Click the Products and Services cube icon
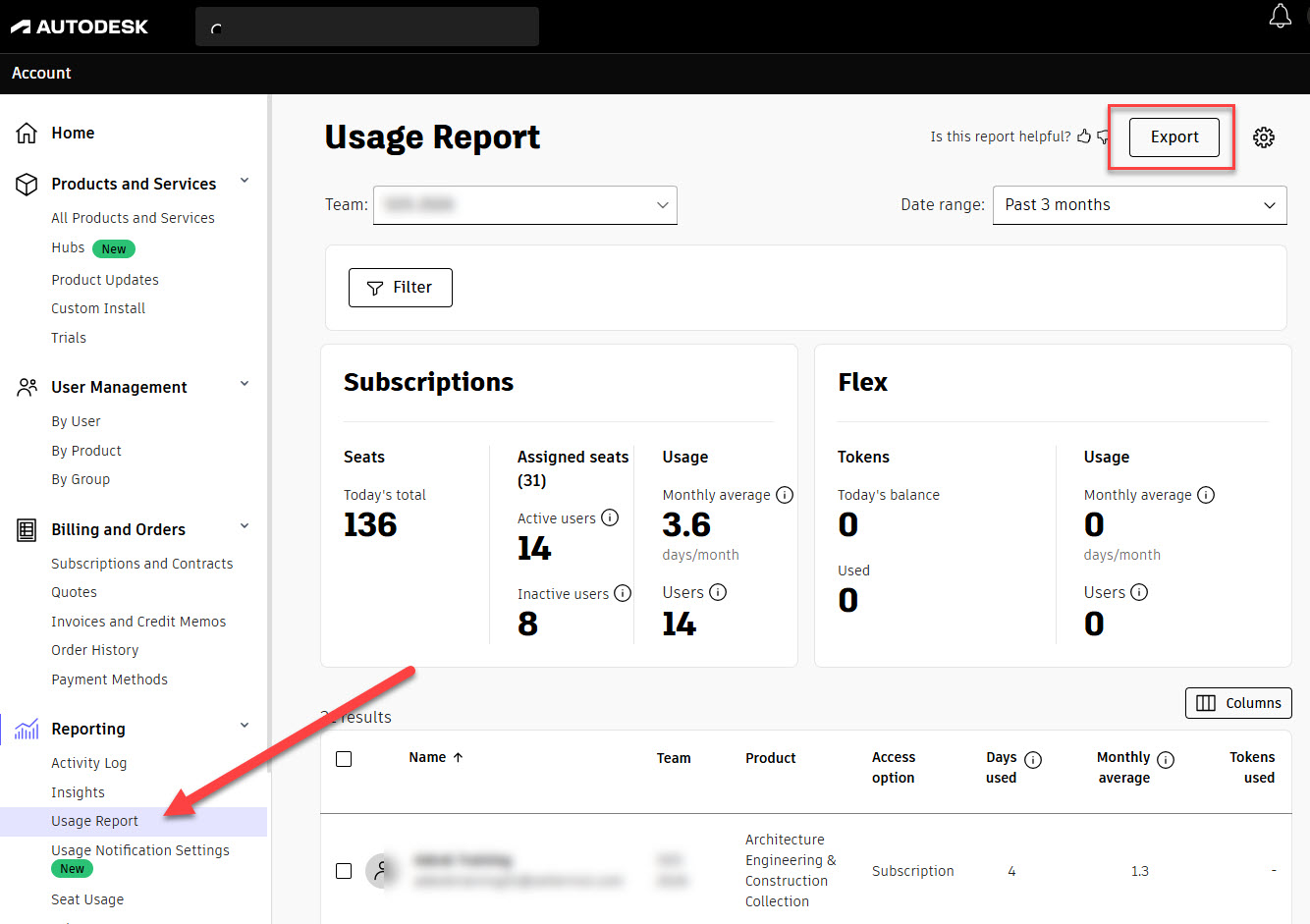The width and height of the screenshot is (1310, 924). point(27,184)
